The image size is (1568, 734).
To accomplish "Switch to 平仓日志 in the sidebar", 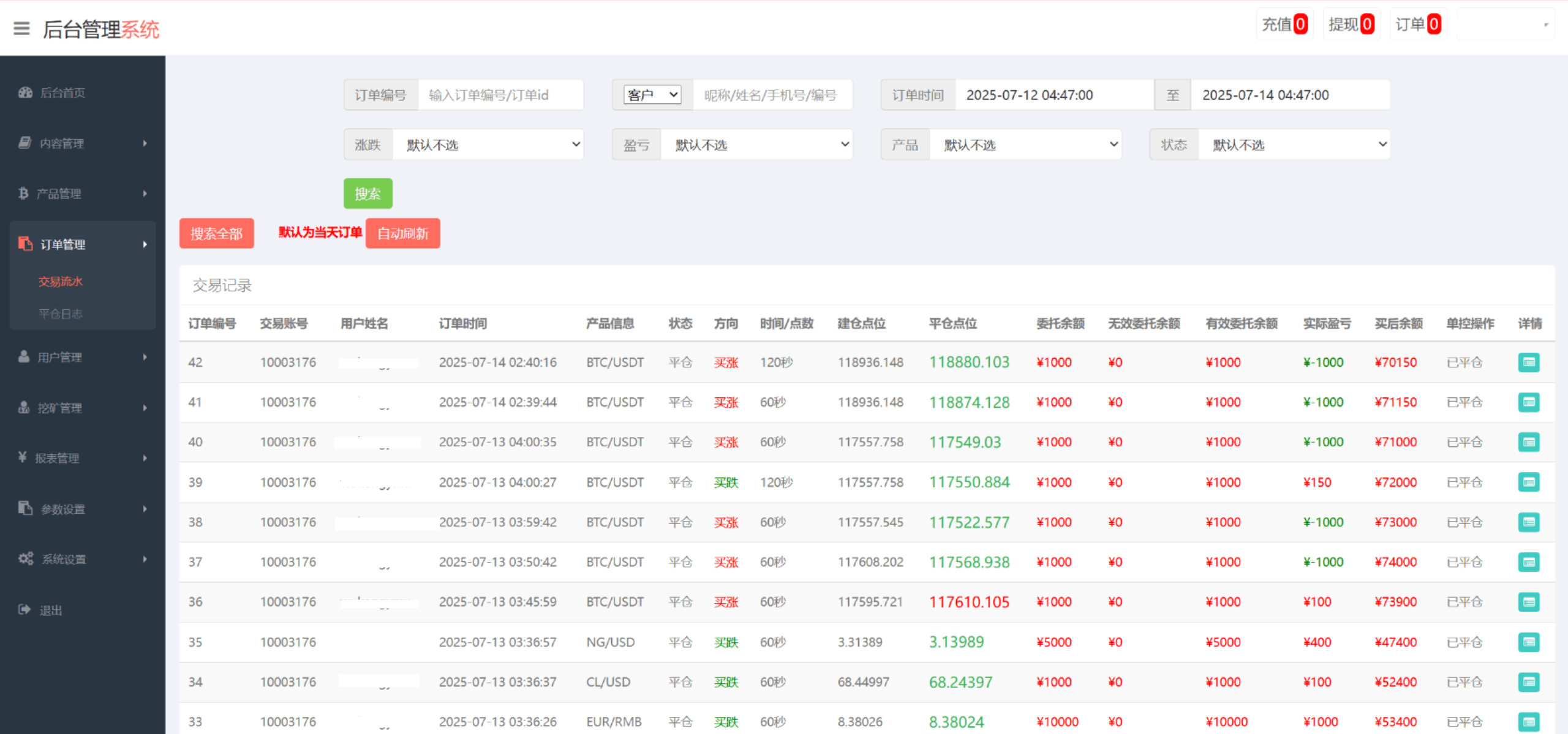I will 61,313.
